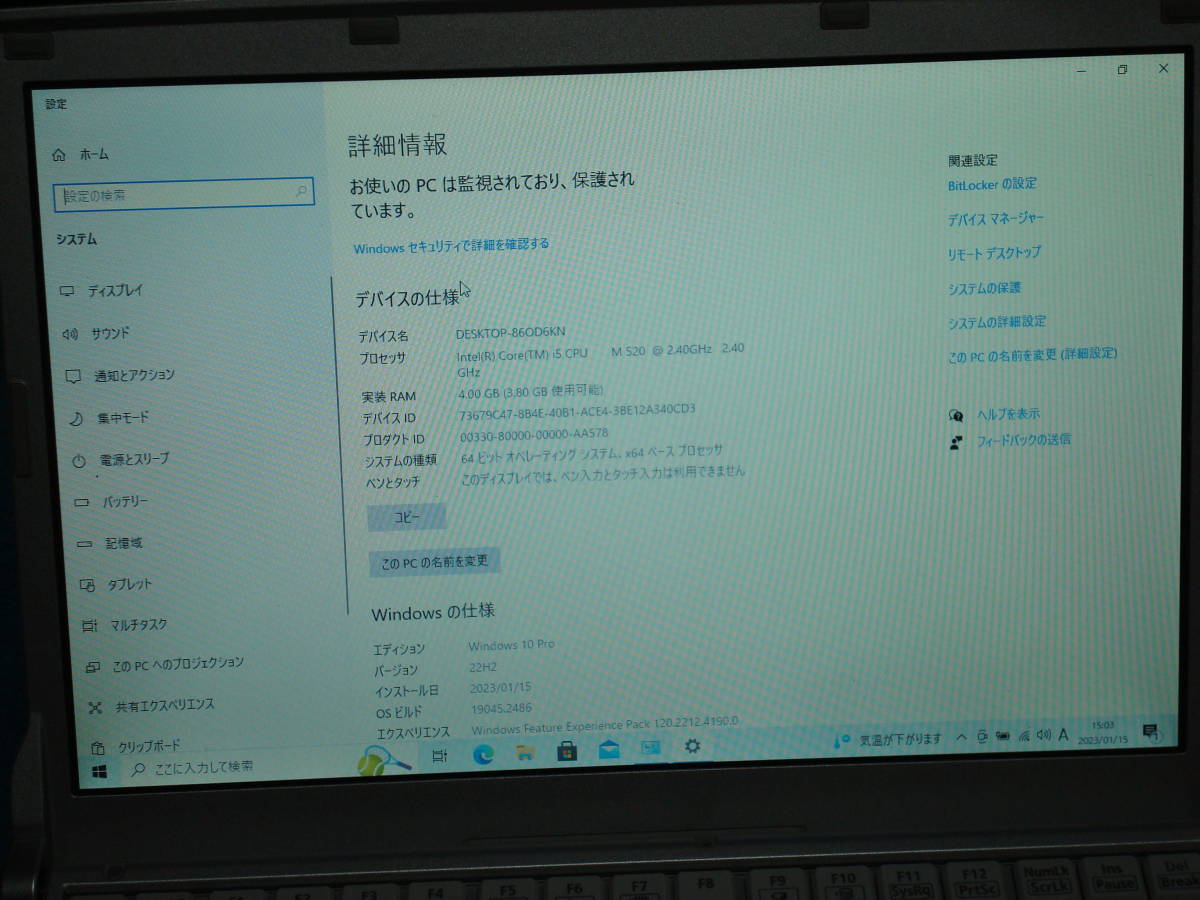Click the プロダクト ID value 00330-80000-00000-AA578
Screen dimensions: 1200x900
click(534, 435)
